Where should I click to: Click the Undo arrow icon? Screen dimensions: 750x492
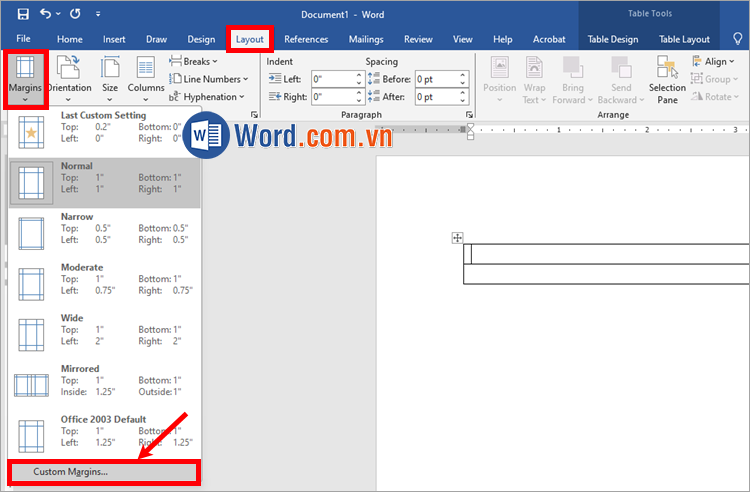45,14
